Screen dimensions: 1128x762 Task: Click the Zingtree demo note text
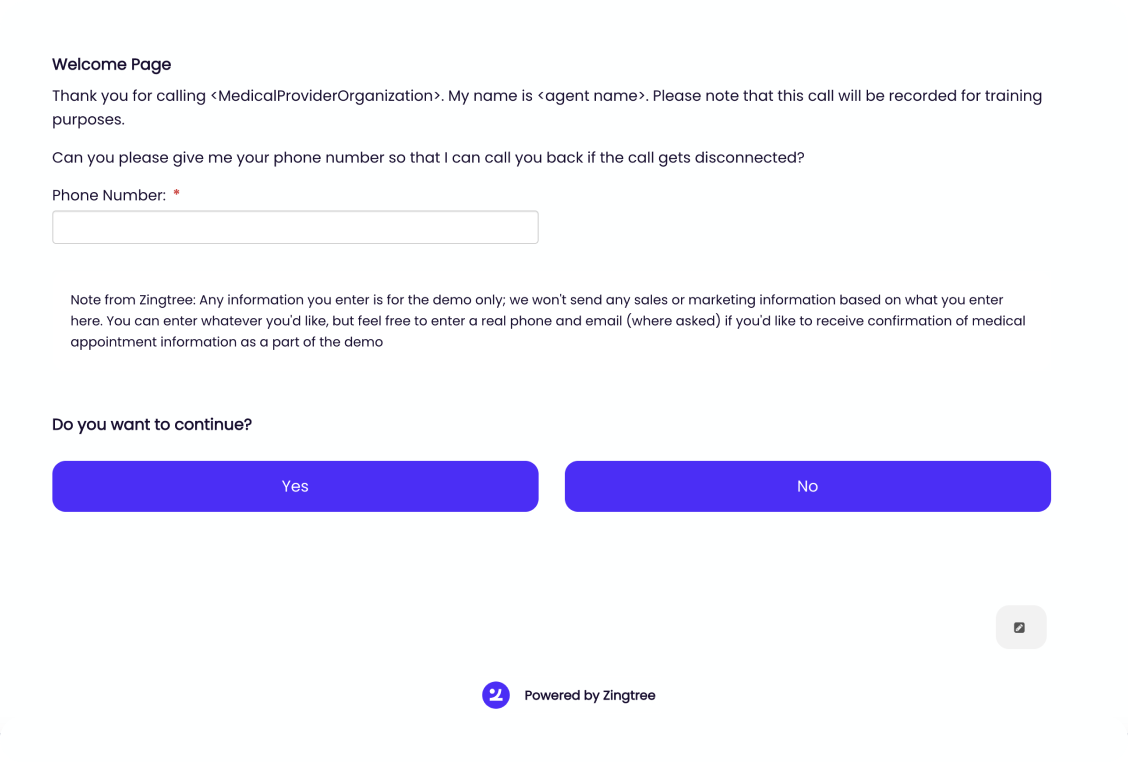547,320
